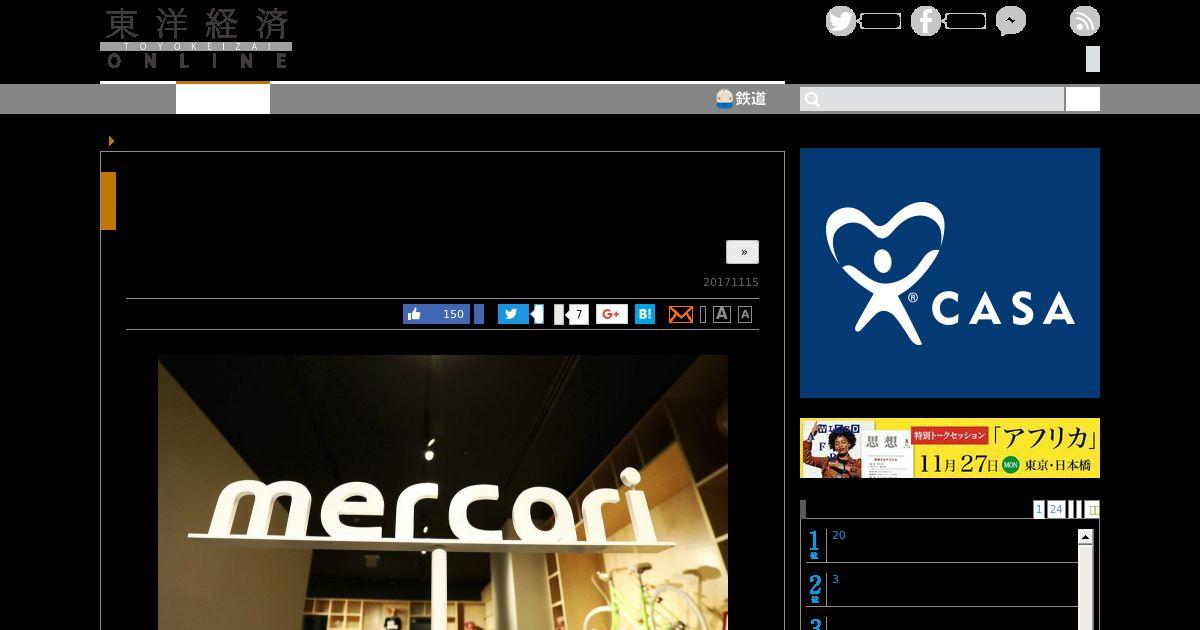Click the Facebook like count 150
Image resolution: width=1200 pixels, height=630 pixels.
453,314
